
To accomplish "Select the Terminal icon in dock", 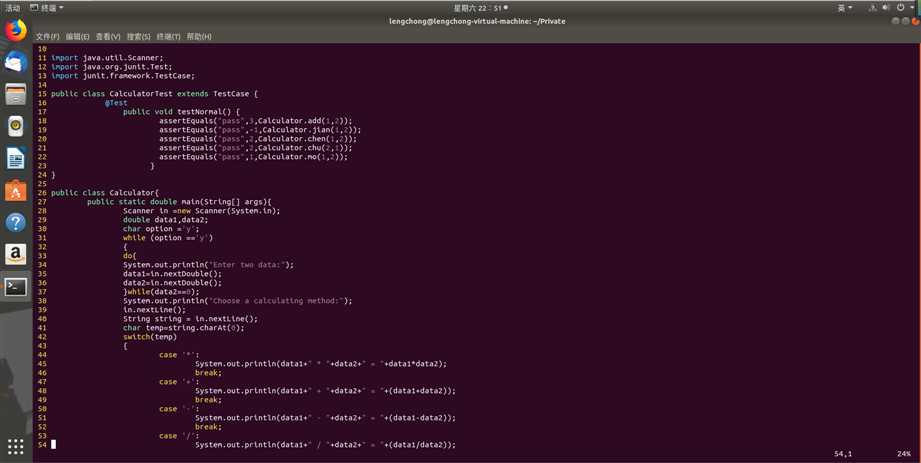I will pos(16,287).
